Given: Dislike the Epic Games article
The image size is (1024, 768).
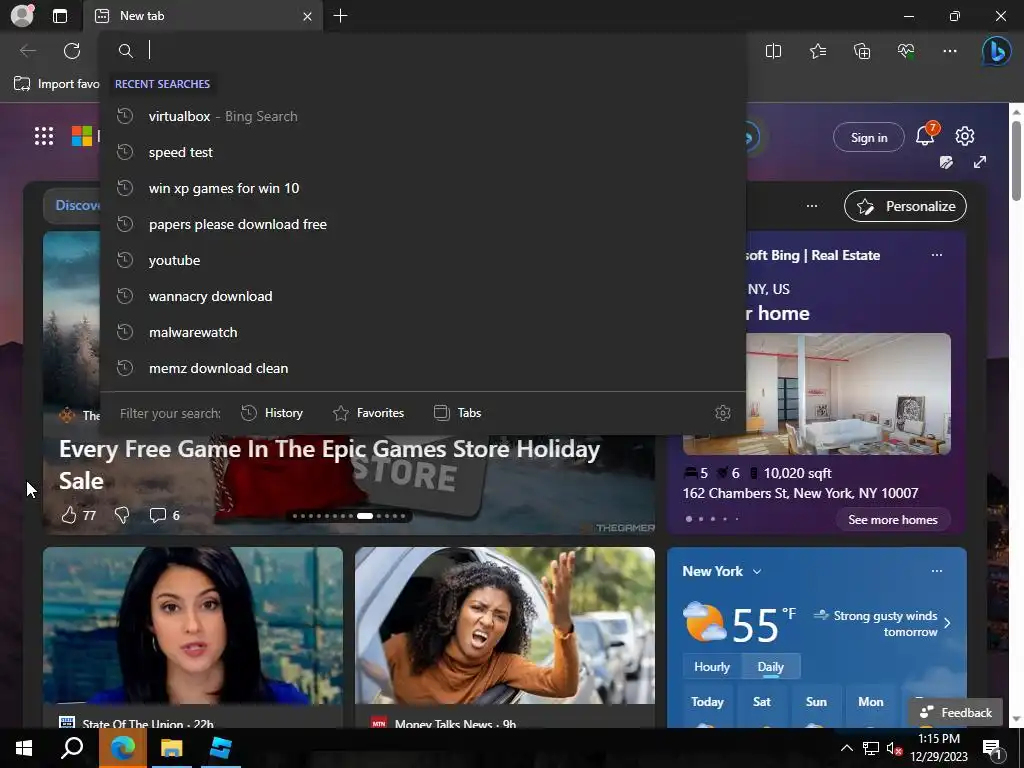Looking at the screenshot, I should [x=121, y=515].
